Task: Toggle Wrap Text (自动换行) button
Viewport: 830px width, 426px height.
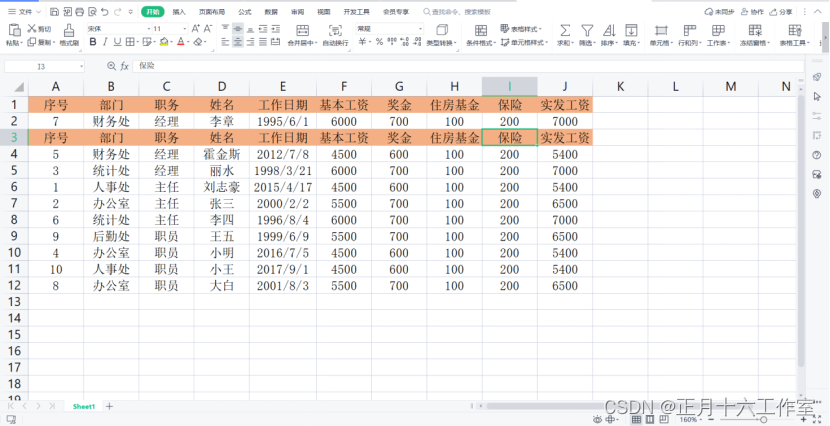Action: pyautogui.click(x=335, y=36)
